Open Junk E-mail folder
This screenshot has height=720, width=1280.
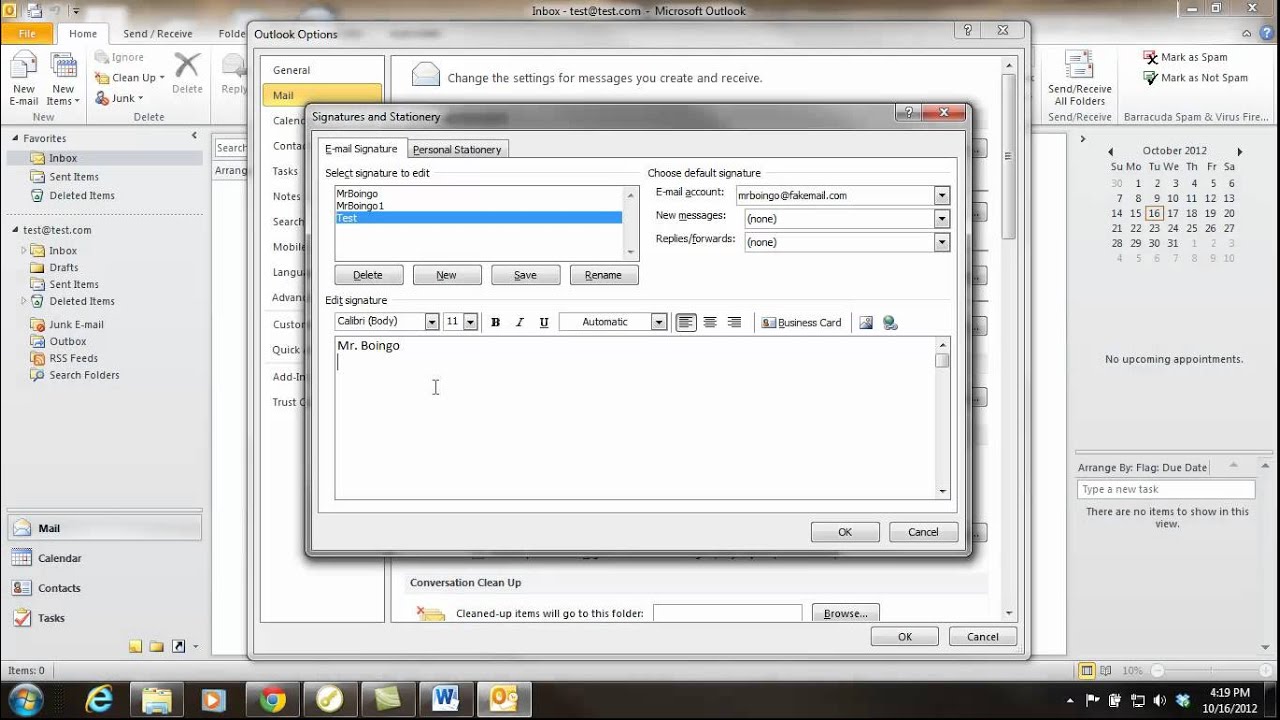(76, 324)
